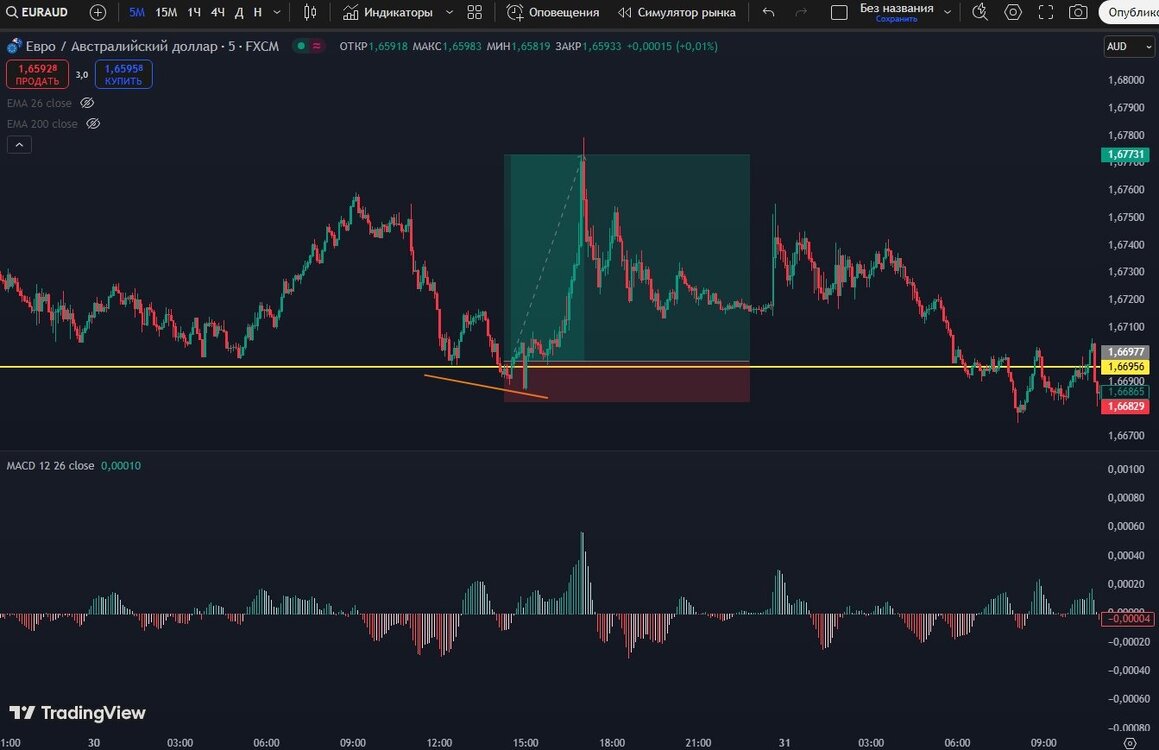Select the Н weekly timeframe
This screenshot has height=750, width=1159.
(x=257, y=12)
